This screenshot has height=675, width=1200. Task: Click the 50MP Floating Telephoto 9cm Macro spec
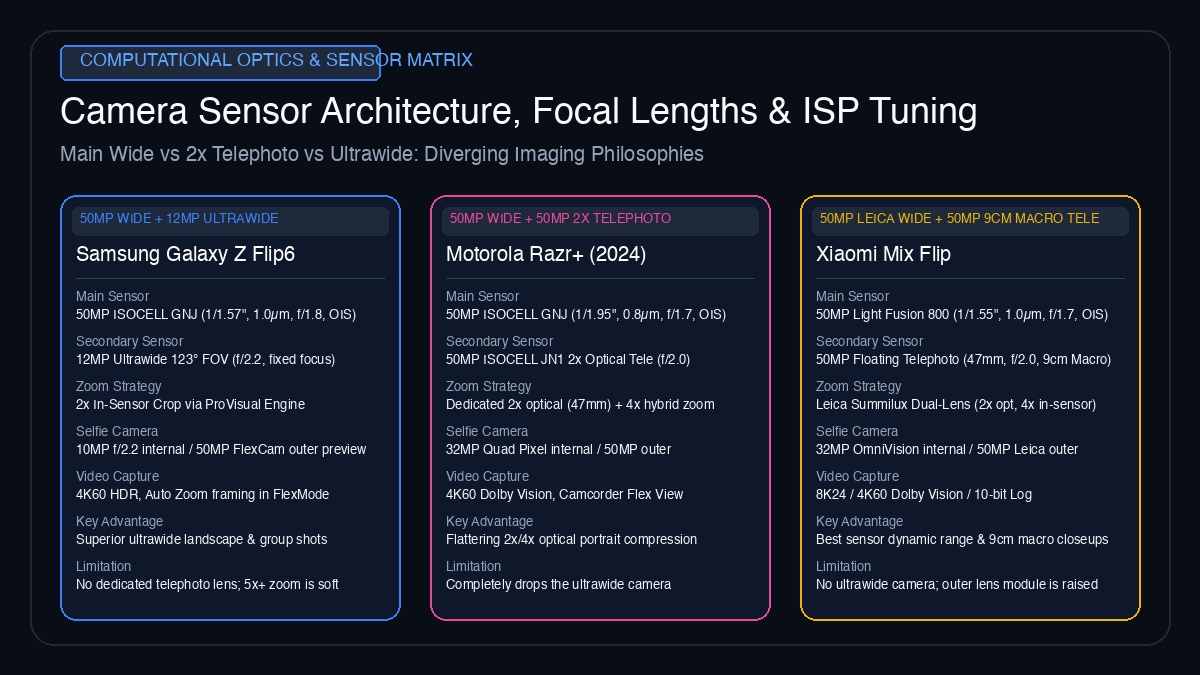point(963,359)
